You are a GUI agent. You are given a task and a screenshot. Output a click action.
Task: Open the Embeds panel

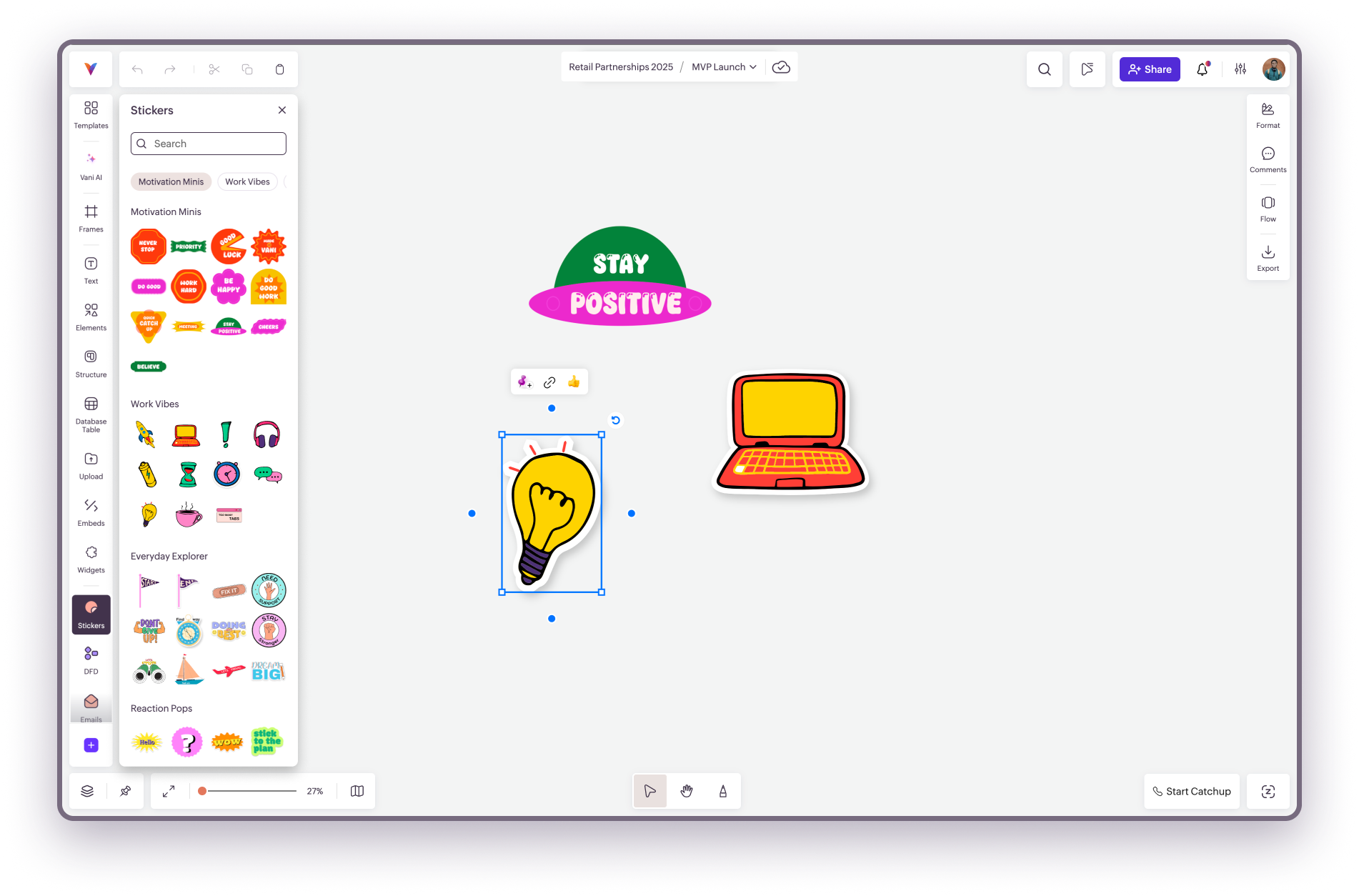click(91, 512)
